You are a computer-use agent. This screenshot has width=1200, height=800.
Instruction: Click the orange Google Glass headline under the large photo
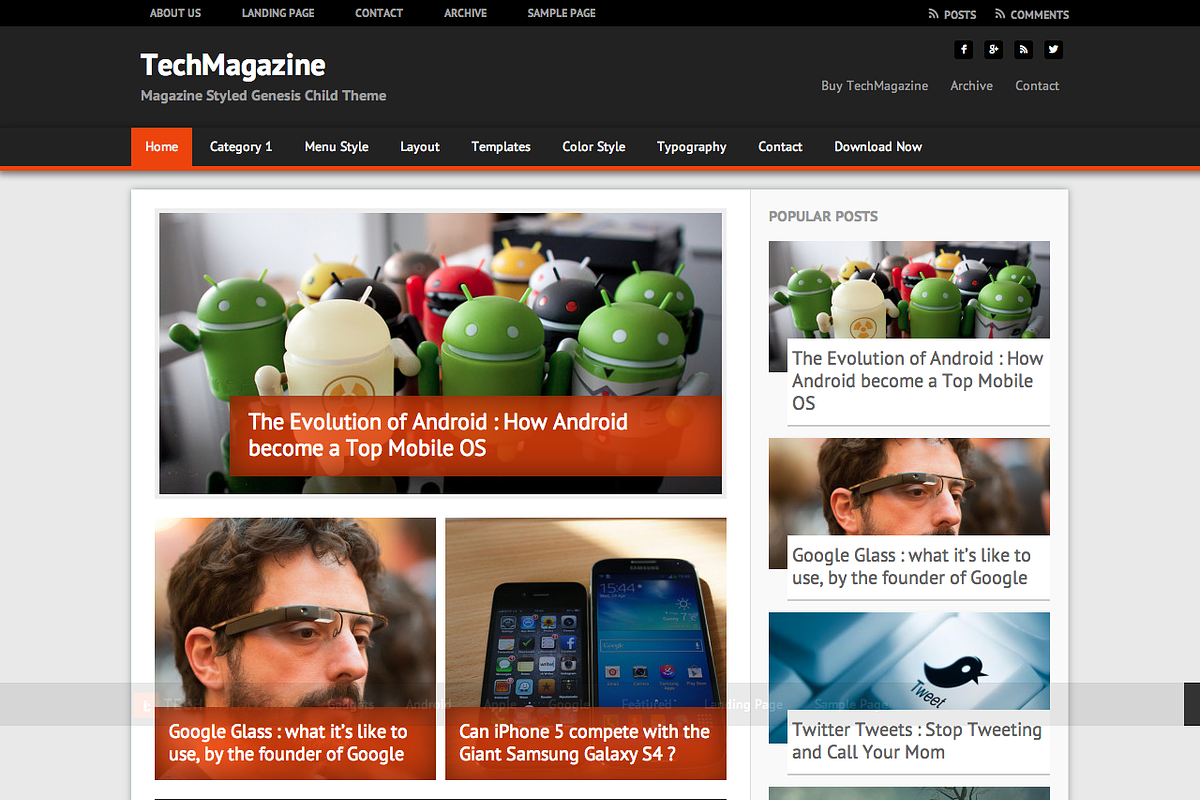(x=288, y=743)
